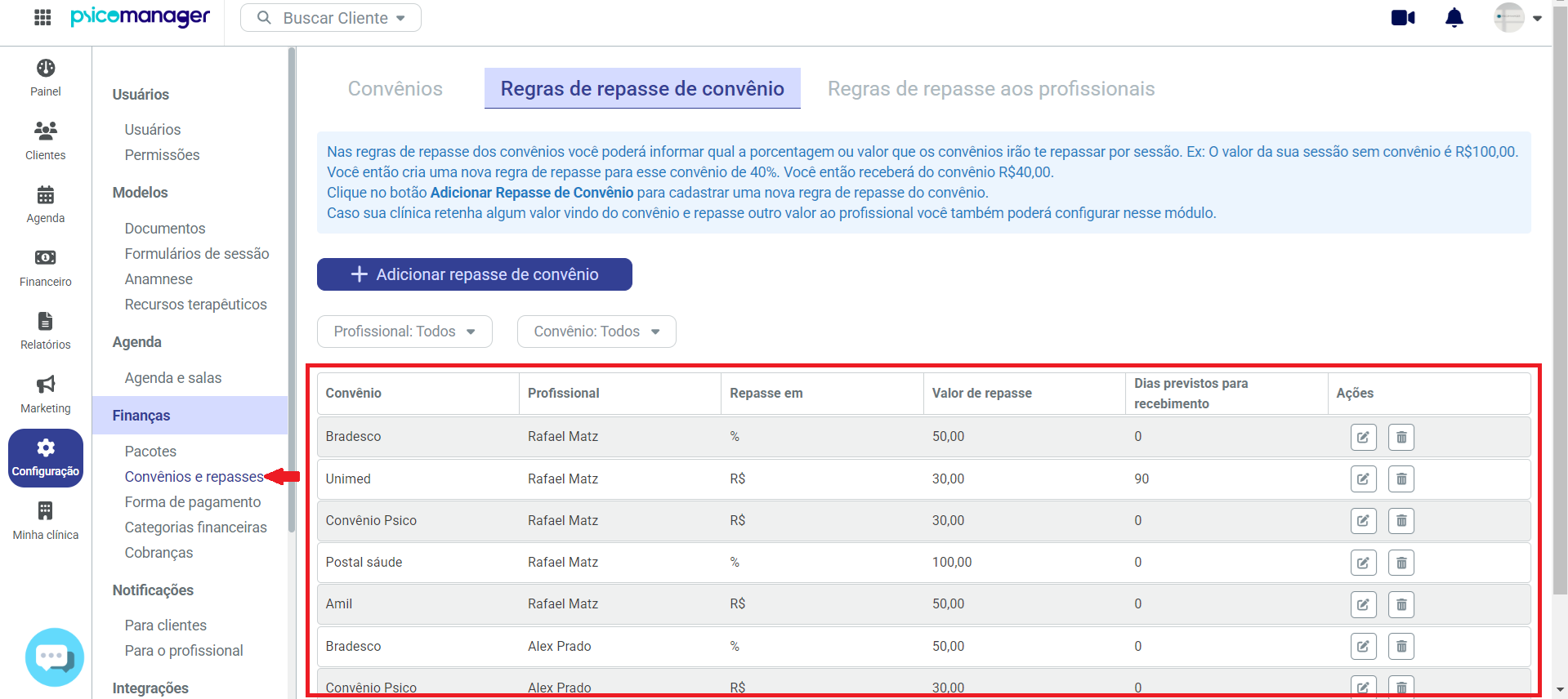Click the page vertical scrollbar down arrow
This screenshot has width=1568, height=699.
pyautogui.click(x=1560, y=691)
